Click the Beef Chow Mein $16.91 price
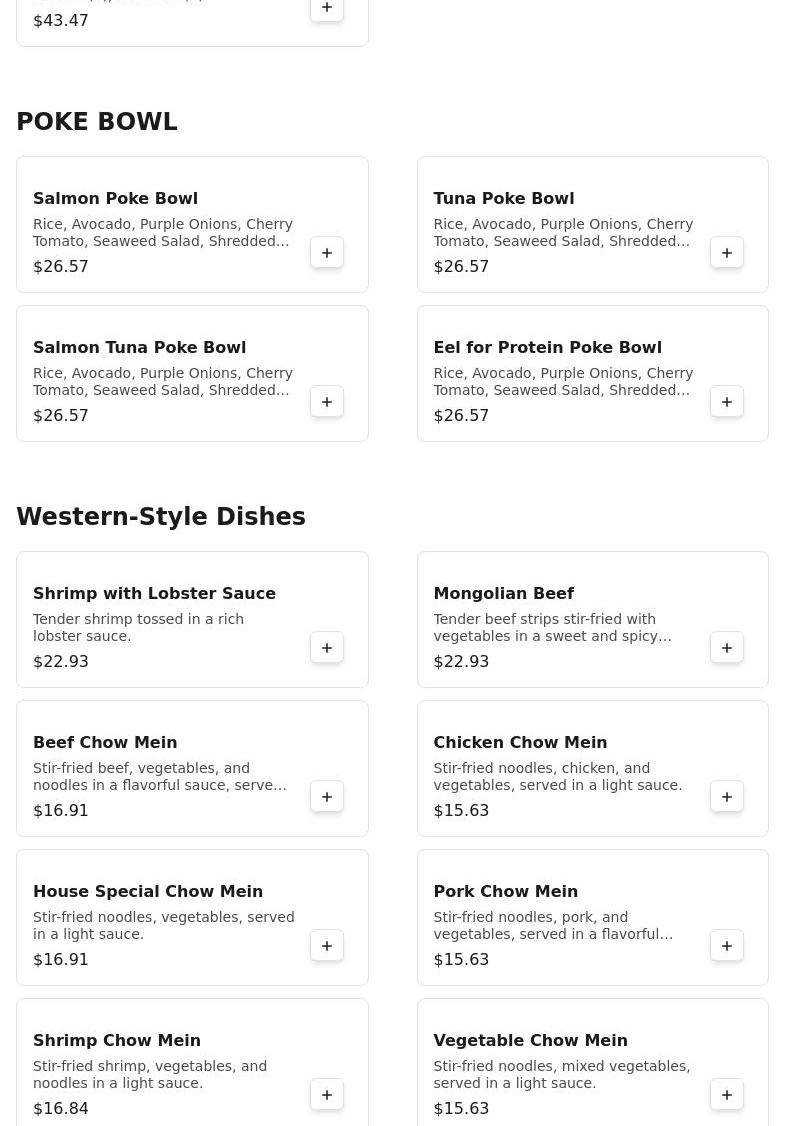 [61, 810]
